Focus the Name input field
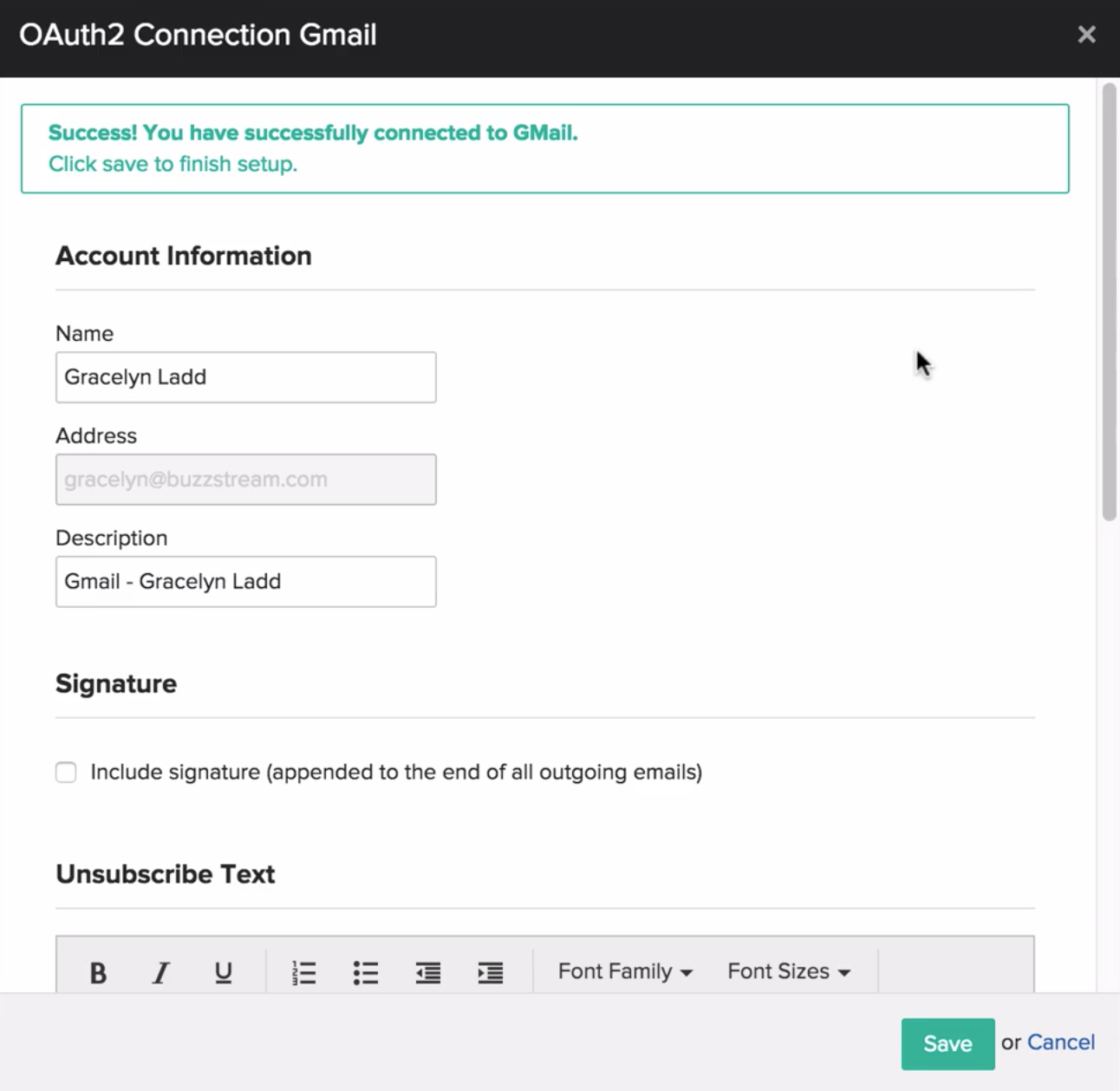Screen dimensions: 1120x1091 coord(246,377)
